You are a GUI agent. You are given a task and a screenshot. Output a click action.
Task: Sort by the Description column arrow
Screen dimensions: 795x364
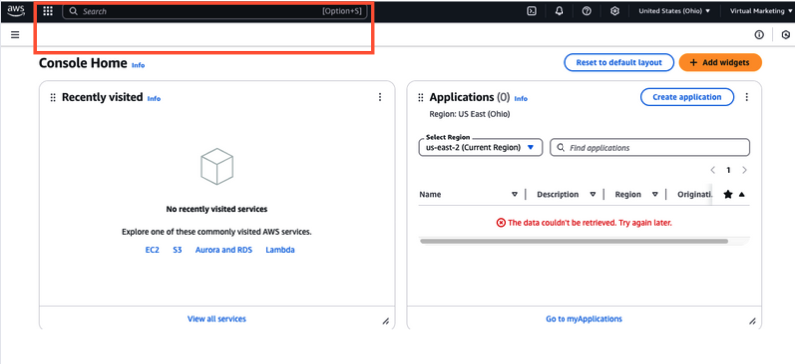(593, 194)
